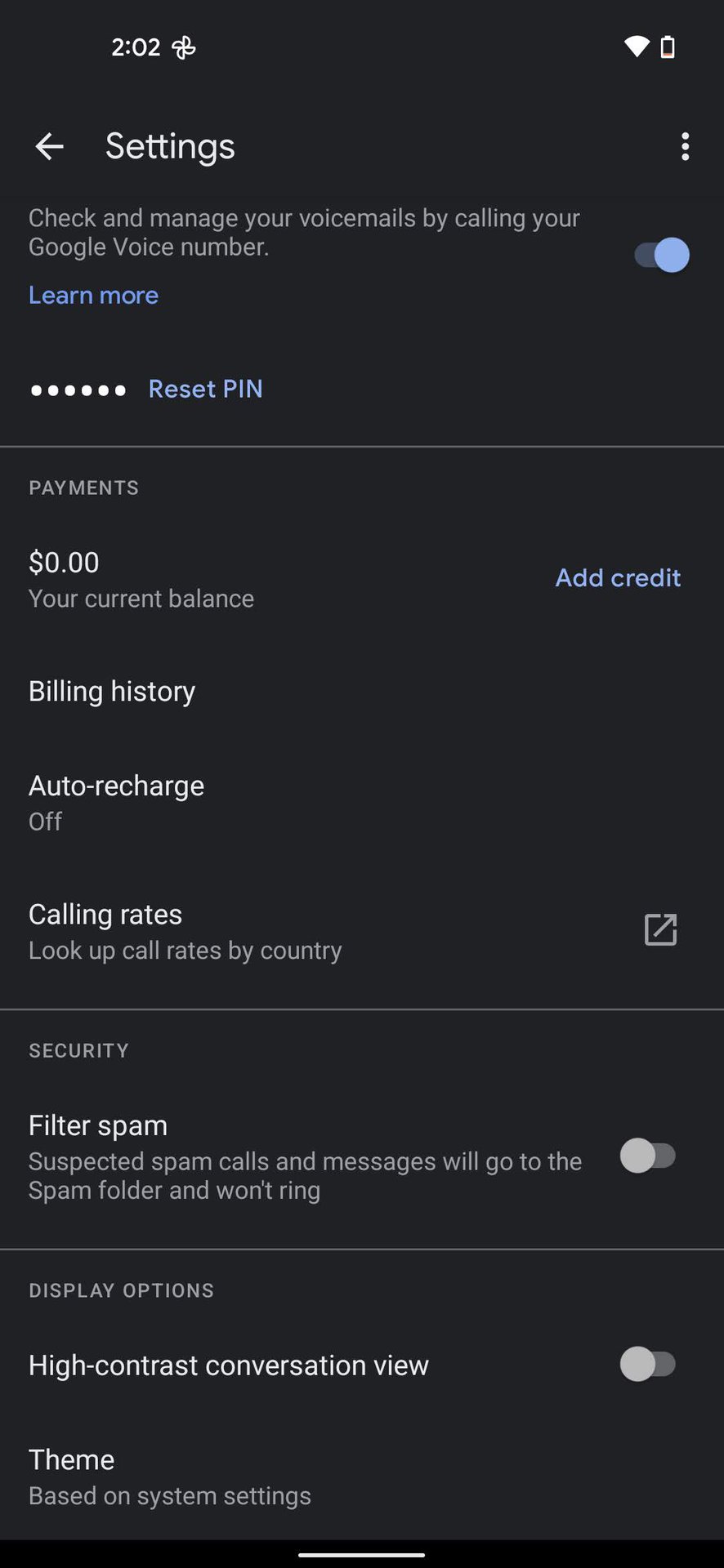Tap the pinwheel icon beside the clock
This screenshot has height=1568, width=724.
click(183, 47)
